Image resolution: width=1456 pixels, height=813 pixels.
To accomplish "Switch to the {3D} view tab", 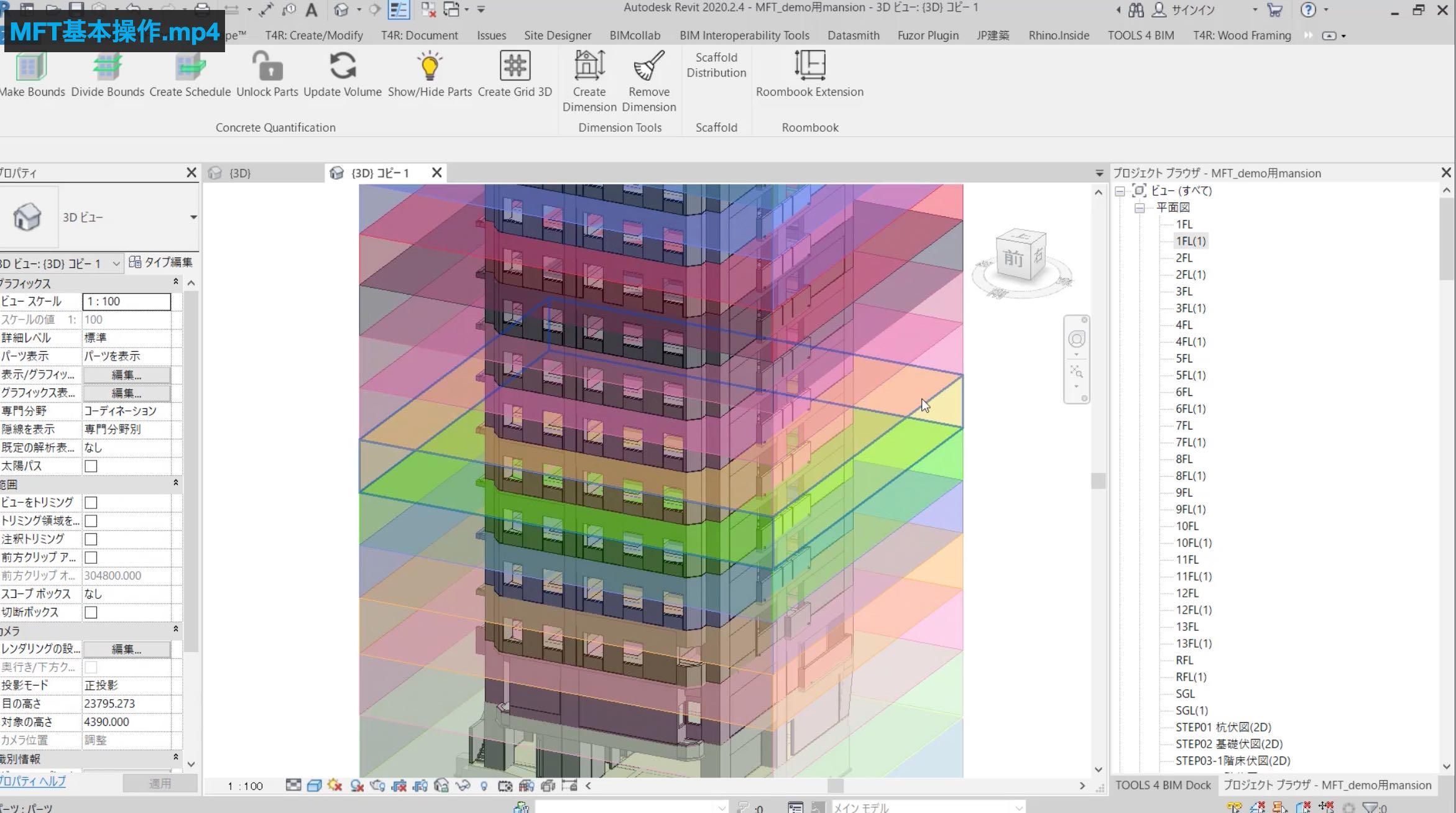I will pyautogui.click(x=239, y=173).
